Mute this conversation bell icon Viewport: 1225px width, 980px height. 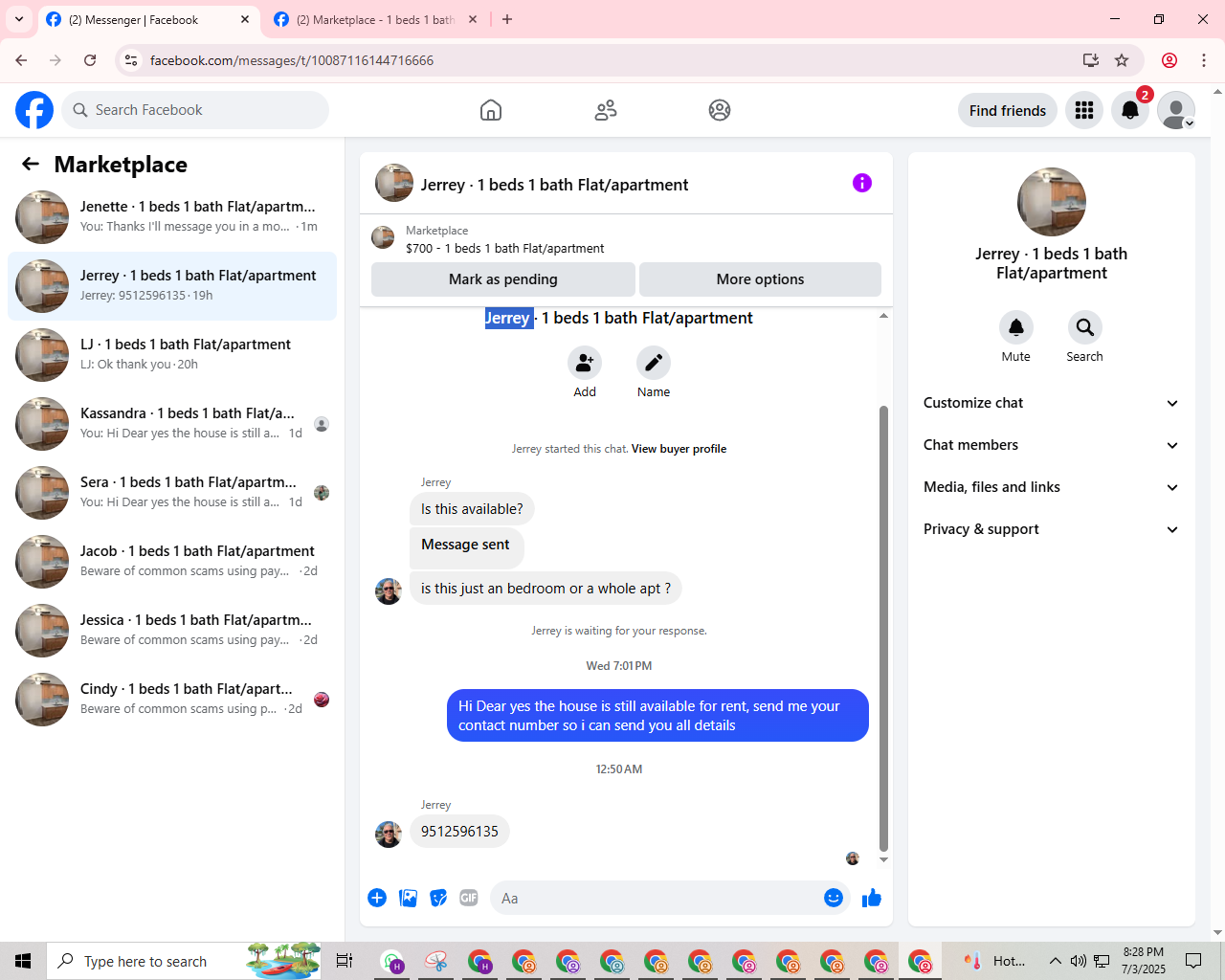pyautogui.click(x=1016, y=327)
